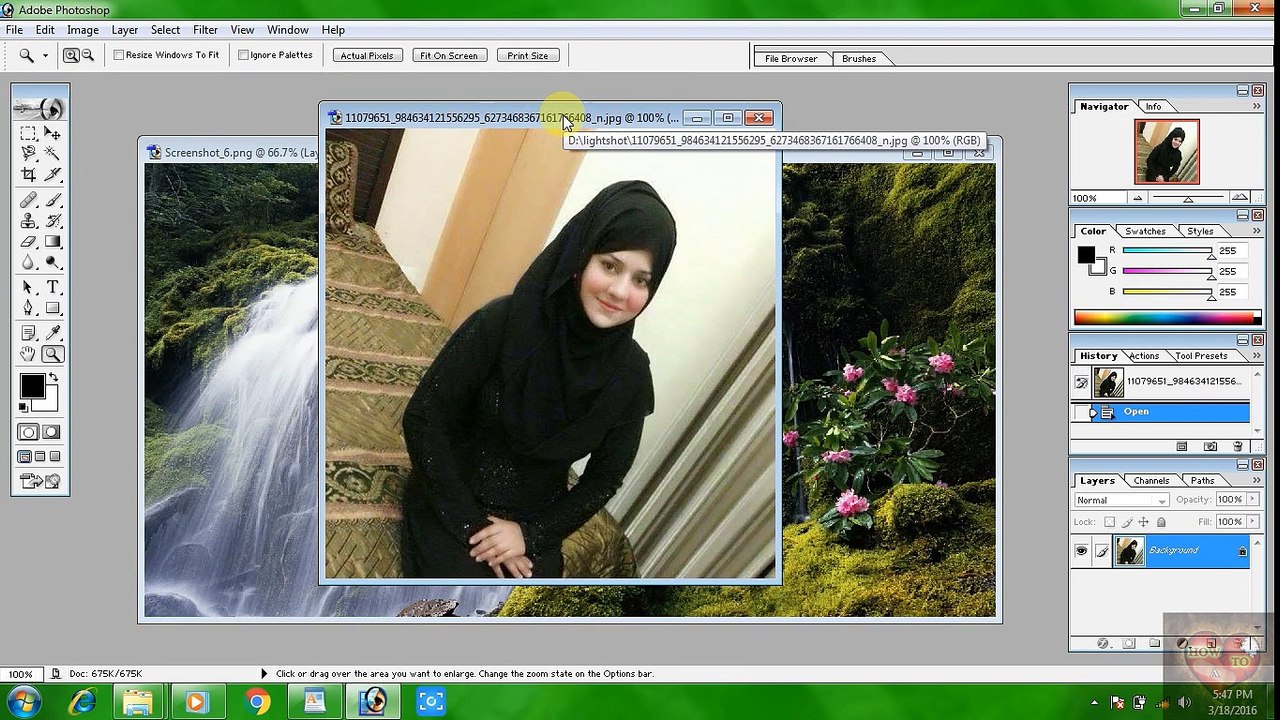The width and height of the screenshot is (1280, 720).
Task: Open the File Browser palette tab
Action: (791, 59)
